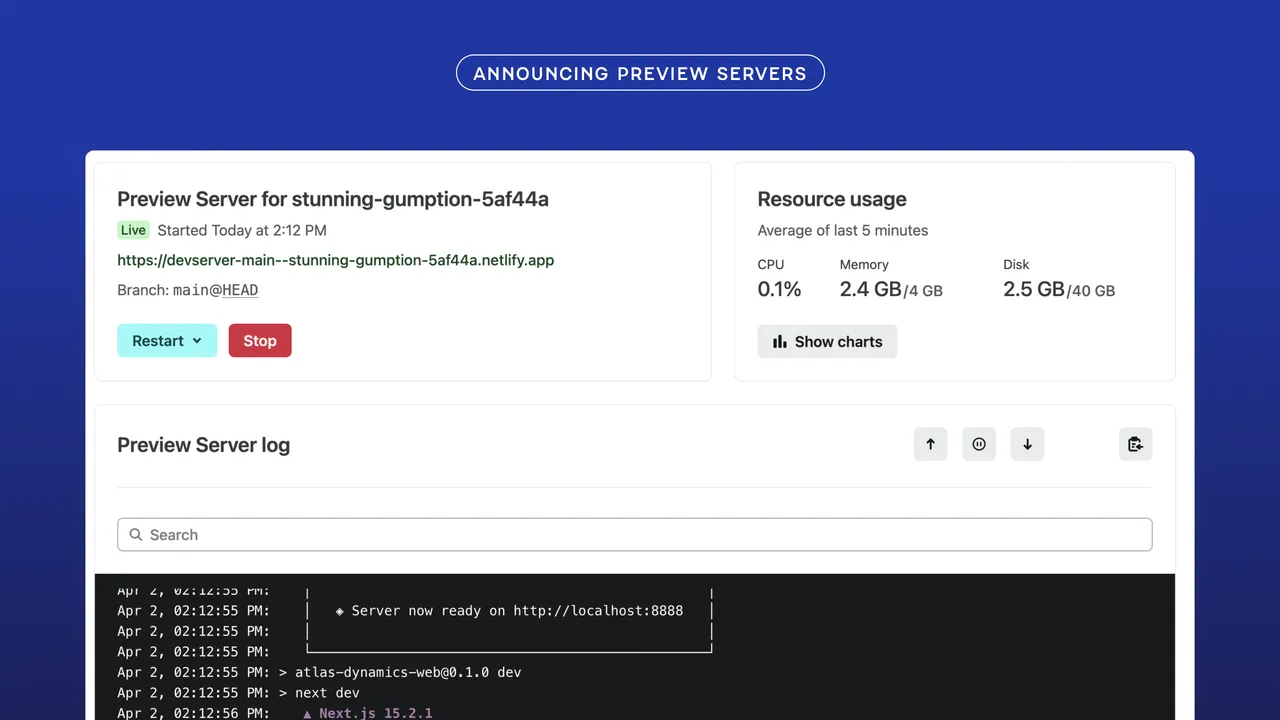The image size is (1280, 720).
Task: Stop the preview server
Action: click(x=260, y=340)
